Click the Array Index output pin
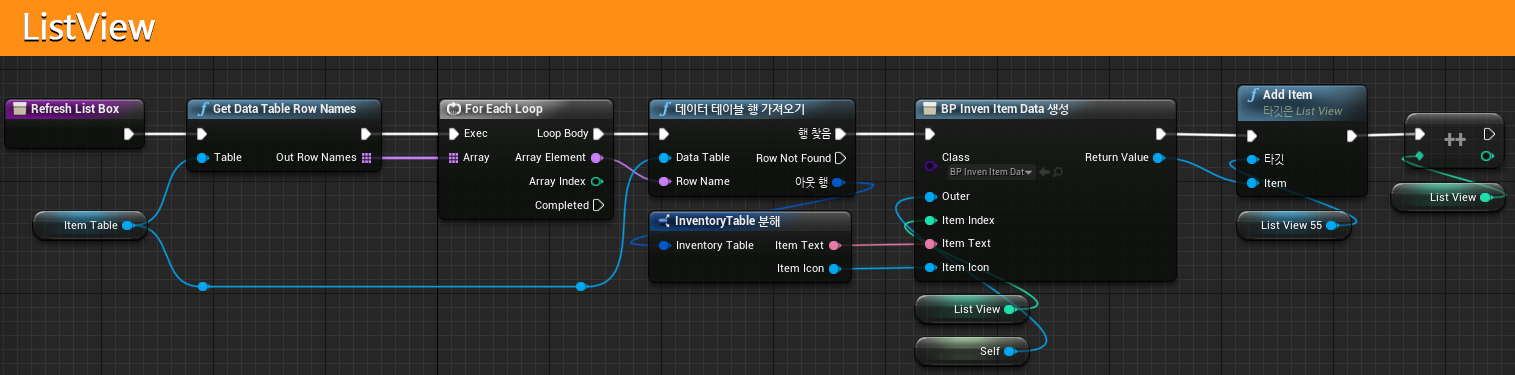 (x=597, y=181)
